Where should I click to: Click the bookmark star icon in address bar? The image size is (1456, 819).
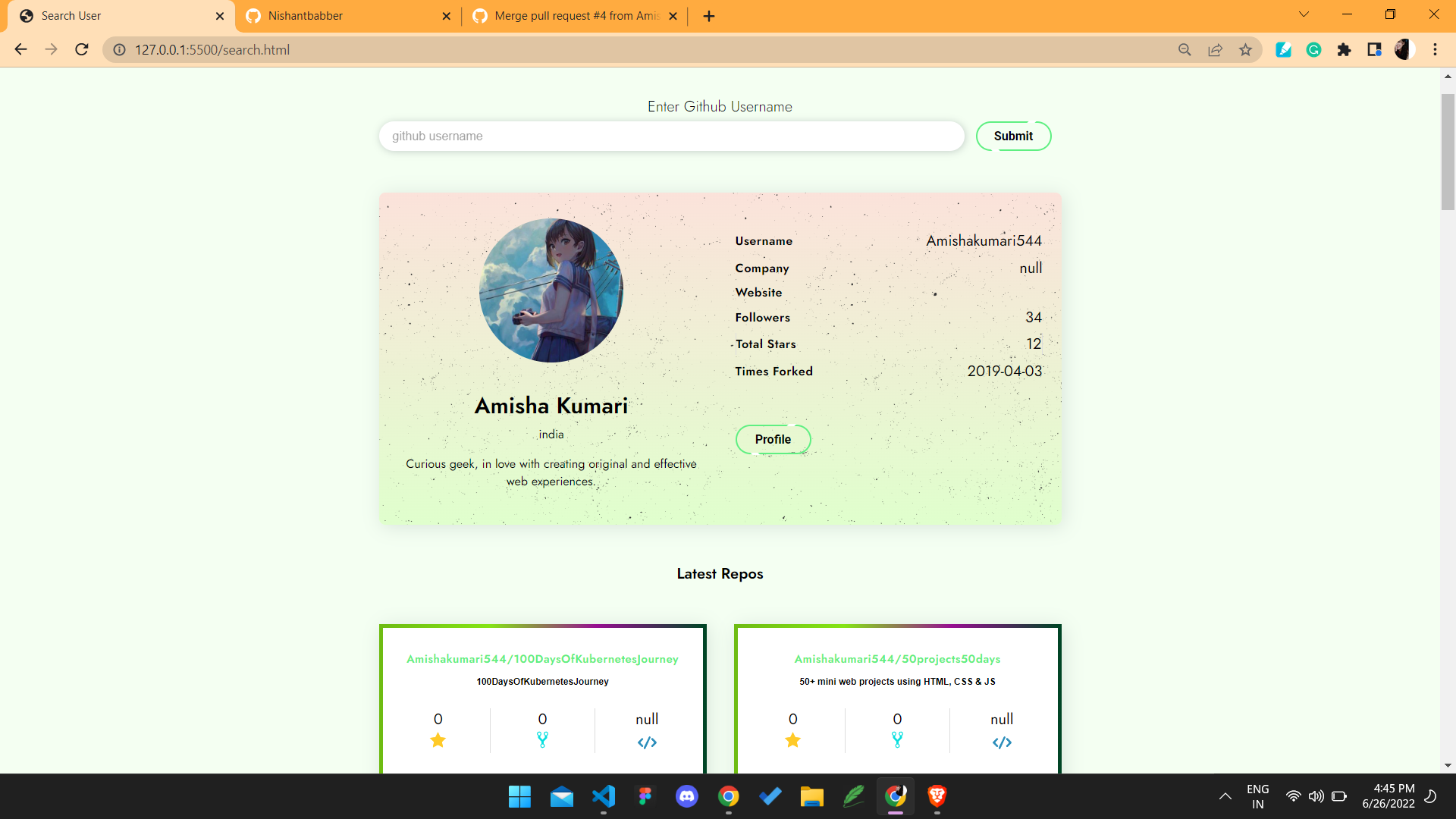coord(1245,50)
